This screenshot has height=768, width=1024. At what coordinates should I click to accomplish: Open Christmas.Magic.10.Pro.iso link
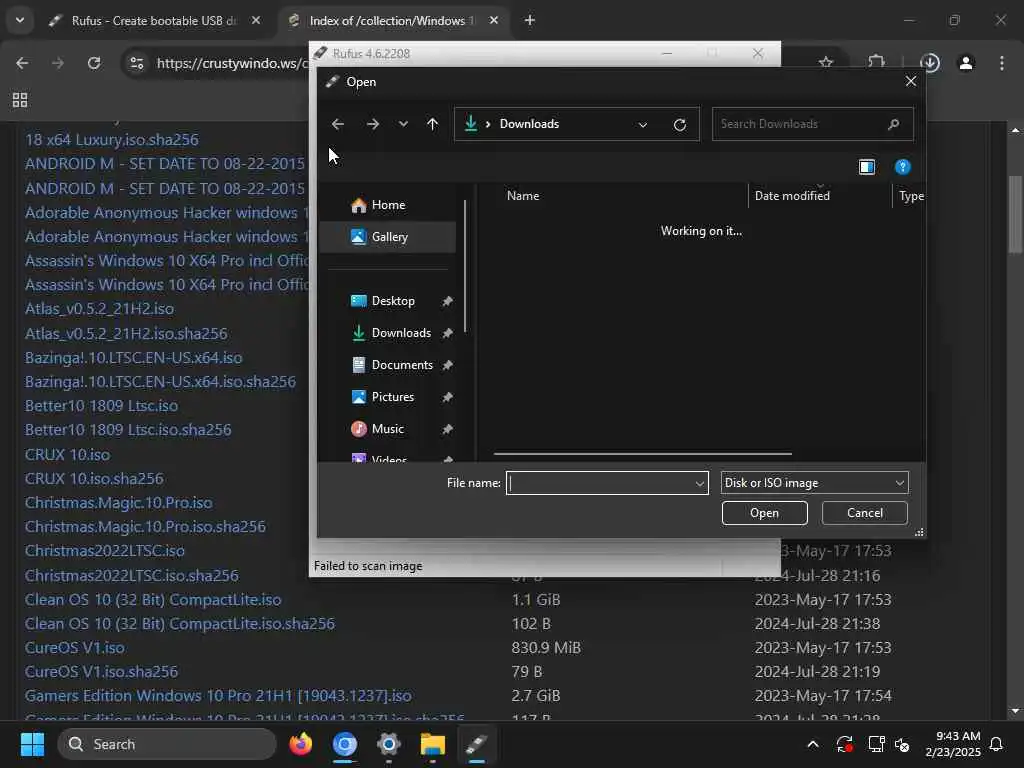click(118, 503)
